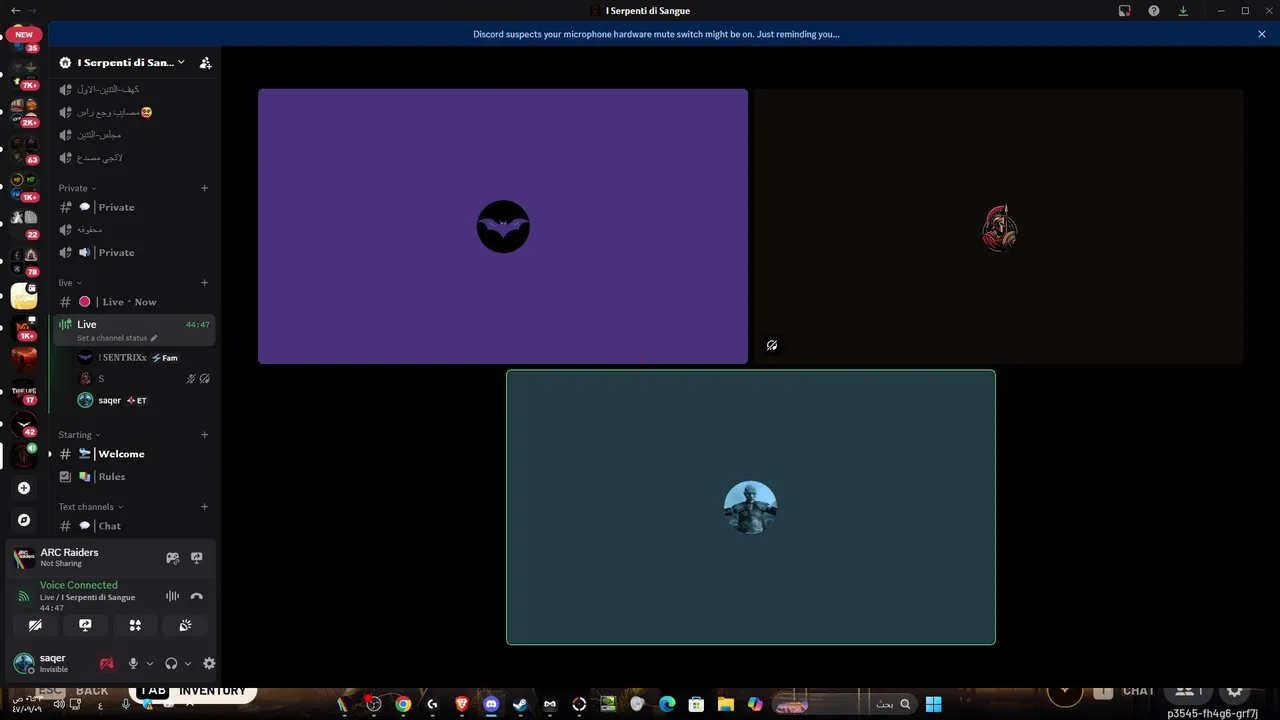
Task: Open Google Chrome from the taskbar
Action: [403, 704]
